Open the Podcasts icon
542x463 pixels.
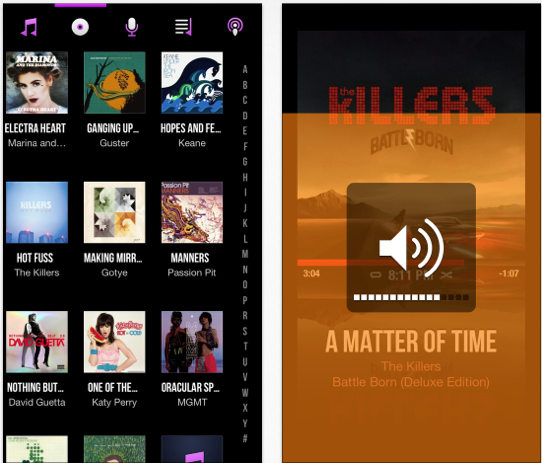coord(235,27)
